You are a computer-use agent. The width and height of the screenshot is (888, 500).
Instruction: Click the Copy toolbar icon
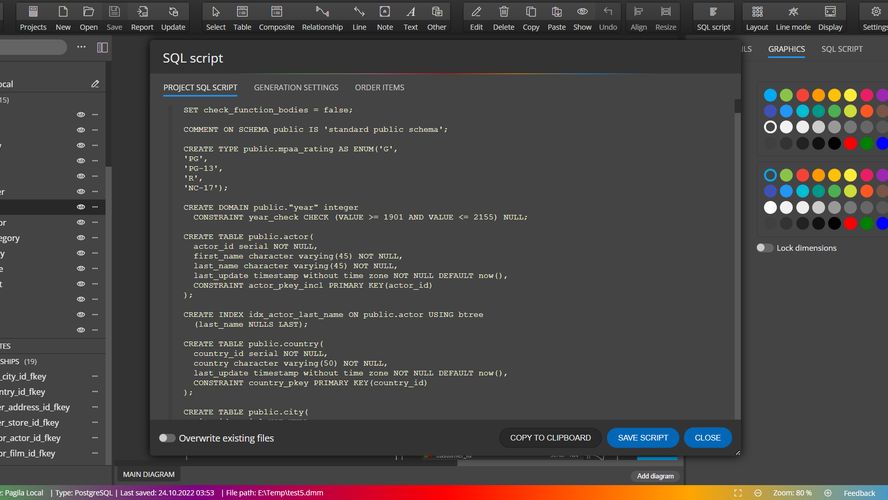click(x=531, y=18)
